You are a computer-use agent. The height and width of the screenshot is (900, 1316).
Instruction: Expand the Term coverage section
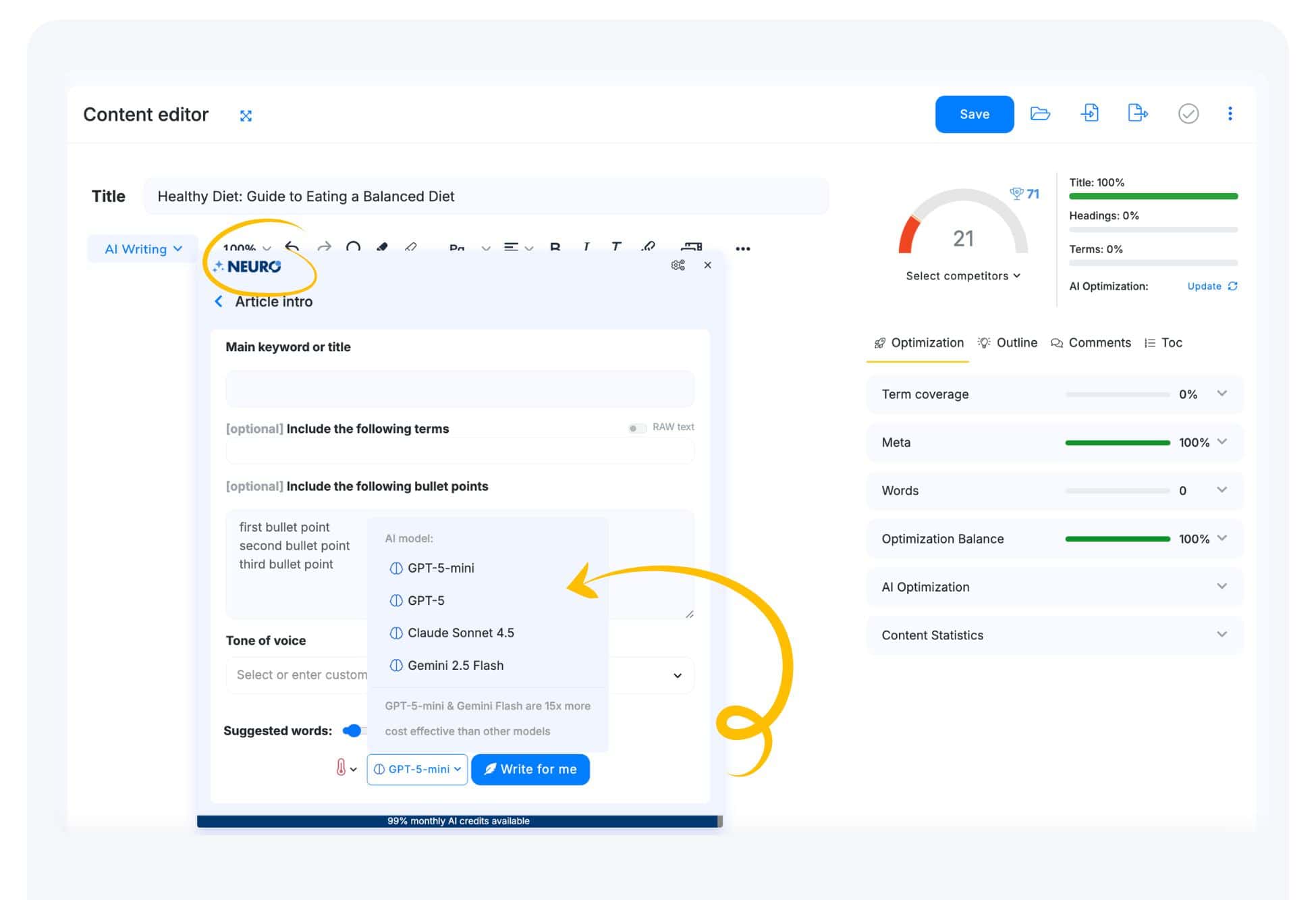click(x=1055, y=394)
